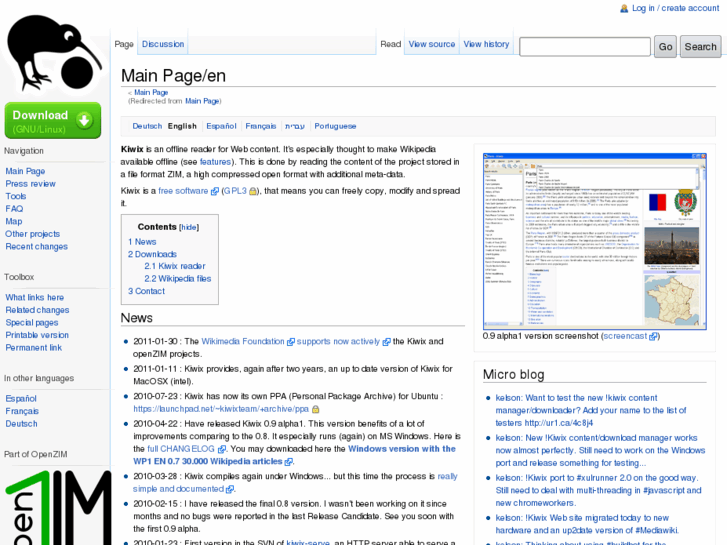Open the View history tab
This screenshot has width=727, height=545.
click(486, 44)
